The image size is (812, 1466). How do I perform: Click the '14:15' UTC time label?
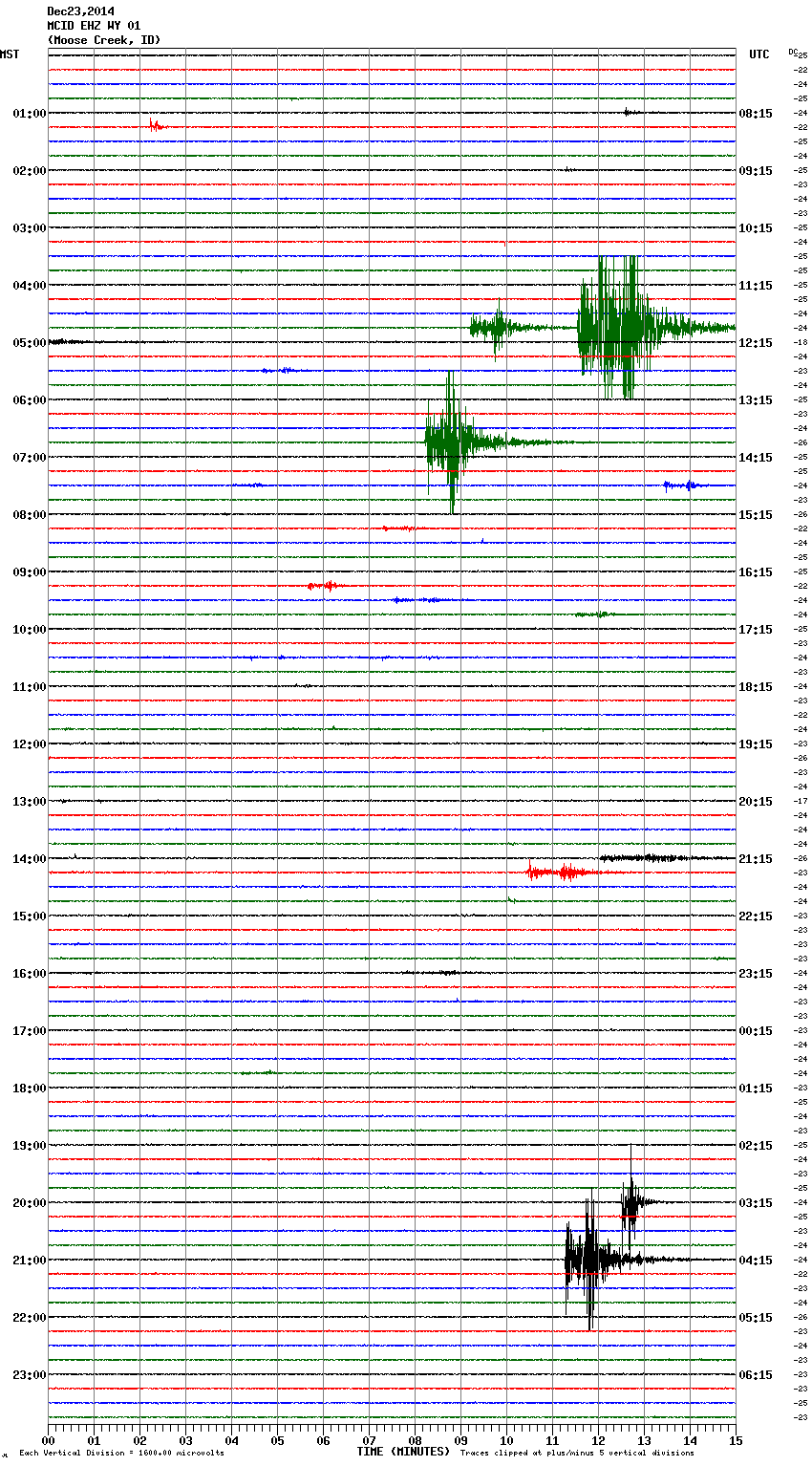click(x=756, y=458)
